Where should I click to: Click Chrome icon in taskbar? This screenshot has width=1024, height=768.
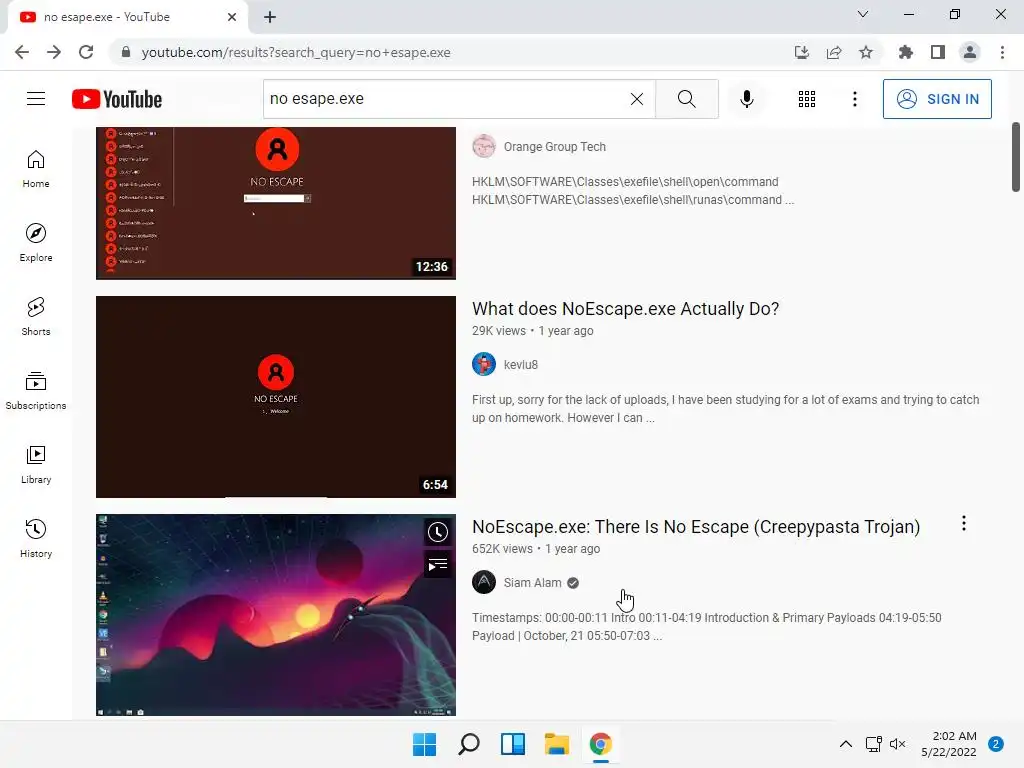pyautogui.click(x=601, y=744)
